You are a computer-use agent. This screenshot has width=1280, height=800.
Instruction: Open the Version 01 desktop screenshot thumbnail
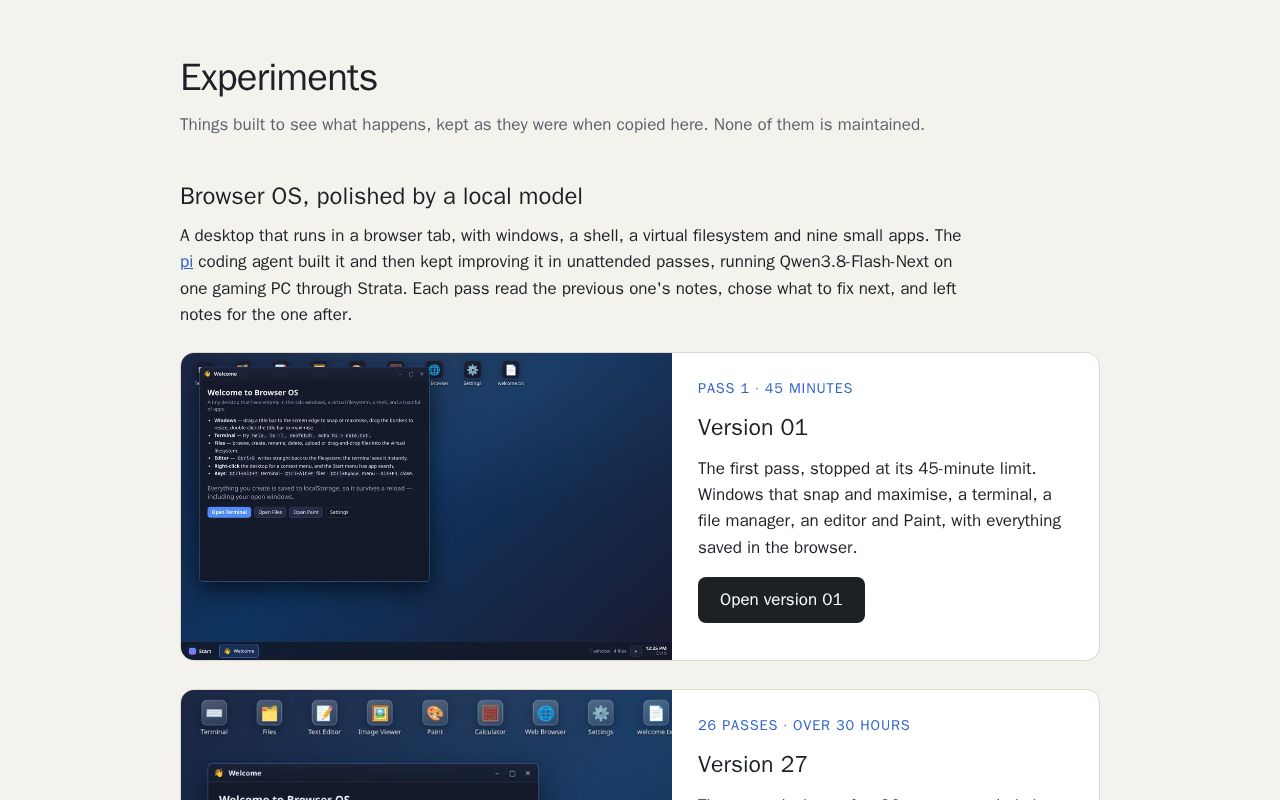pyautogui.click(x=426, y=506)
